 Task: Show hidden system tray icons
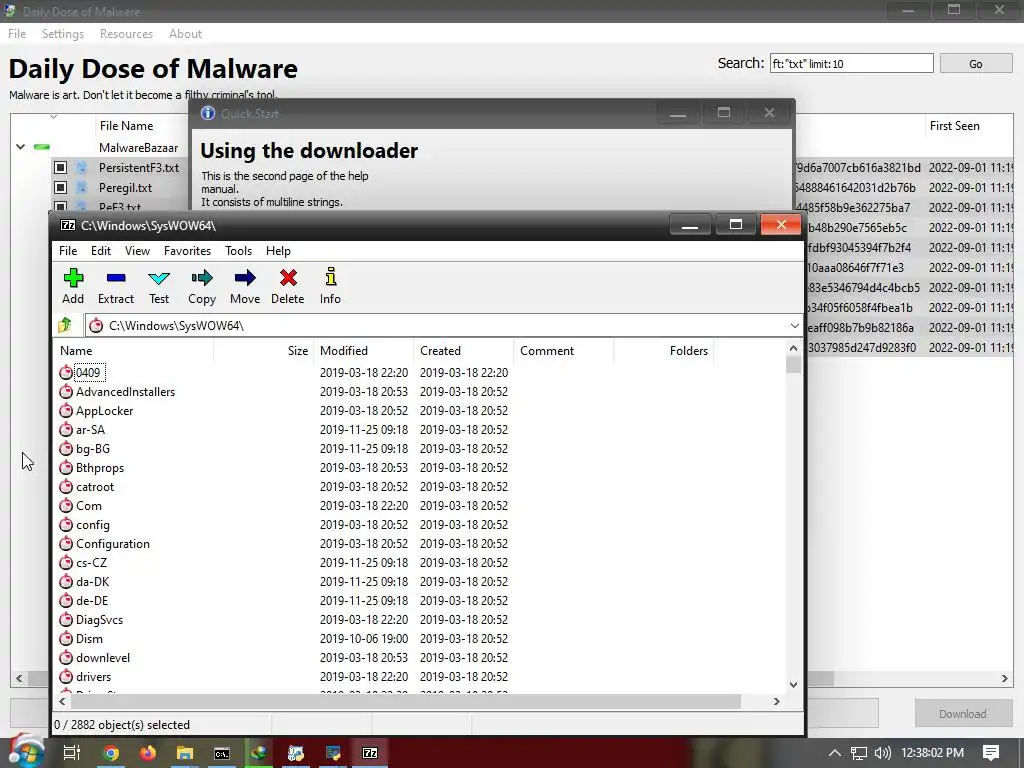pos(835,753)
